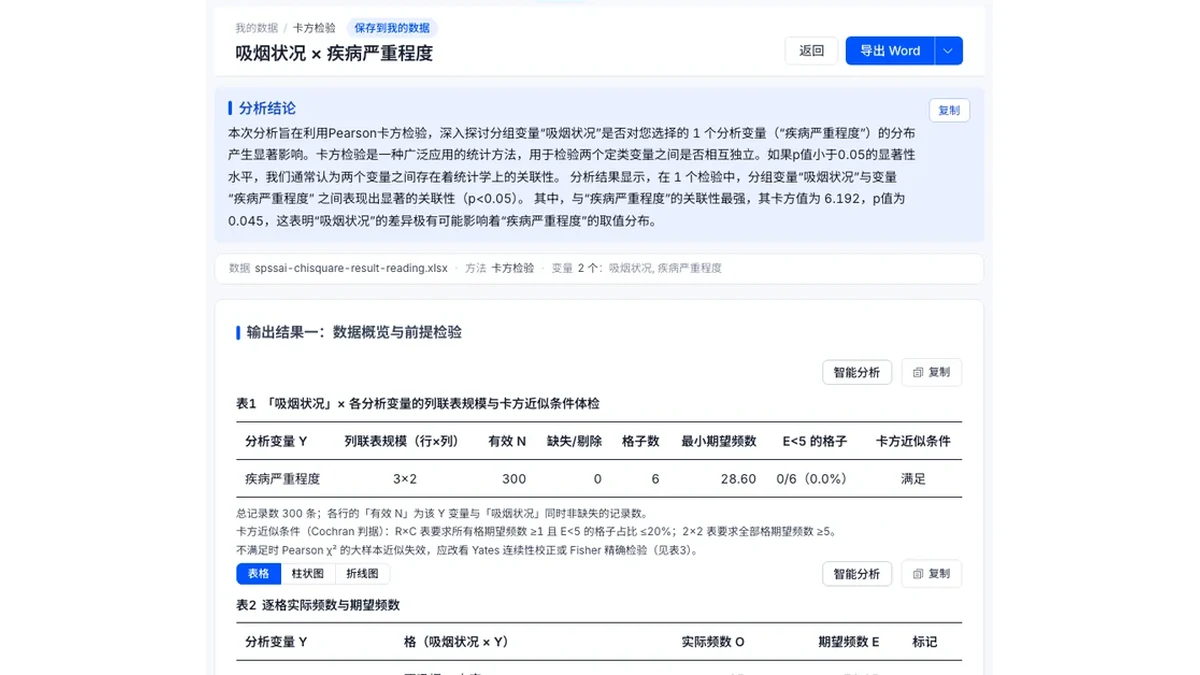Click the copy icon in 复制 above 表1
The image size is (1200, 675).
click(x=917, y=372)
